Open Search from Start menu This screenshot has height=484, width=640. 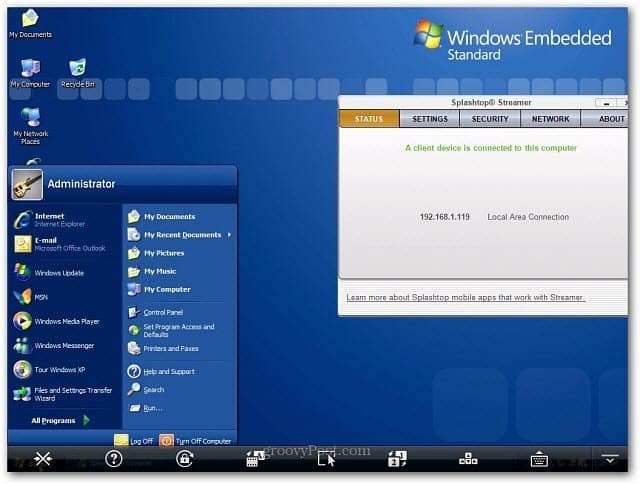146,390
